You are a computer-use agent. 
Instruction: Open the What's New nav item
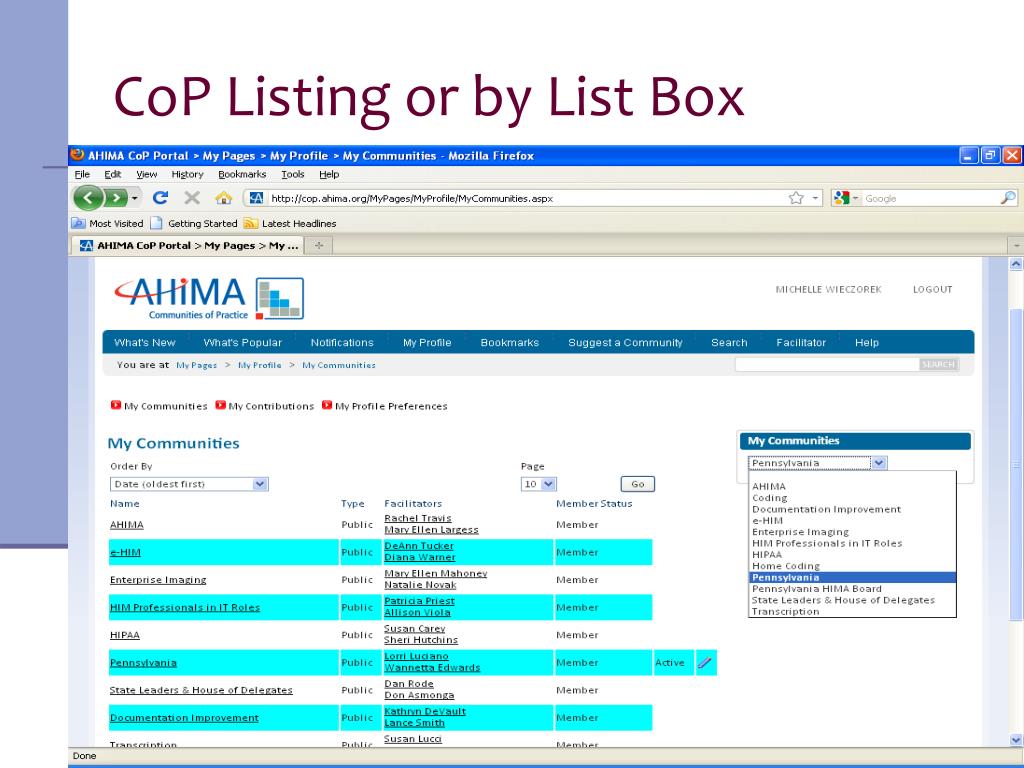[144, 342]
